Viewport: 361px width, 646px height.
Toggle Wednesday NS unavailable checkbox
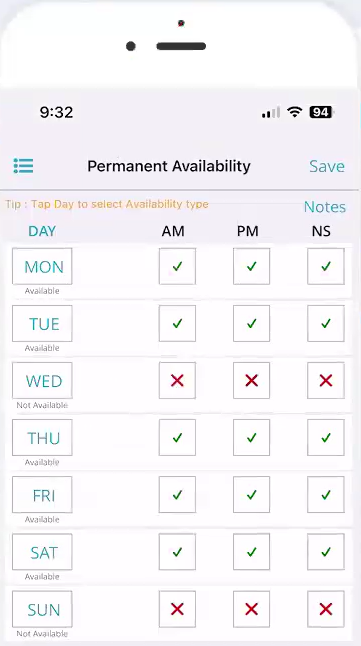326,380
